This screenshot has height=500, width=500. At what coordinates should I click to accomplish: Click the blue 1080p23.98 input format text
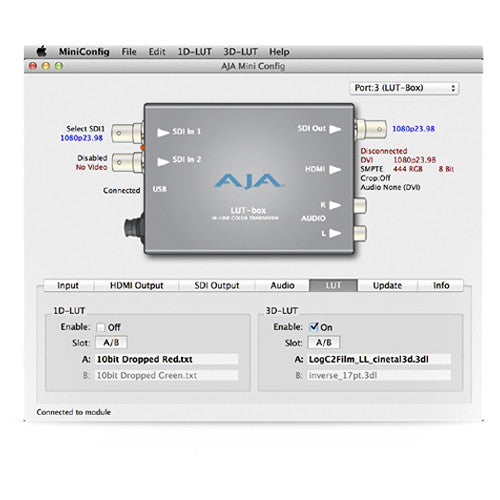(81, 138)
